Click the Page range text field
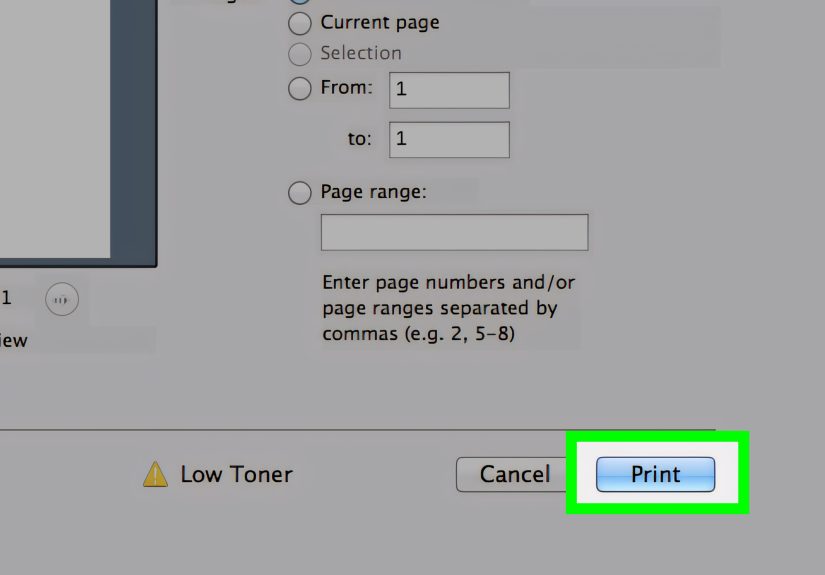Screen dimensions: 825x575 455,232
